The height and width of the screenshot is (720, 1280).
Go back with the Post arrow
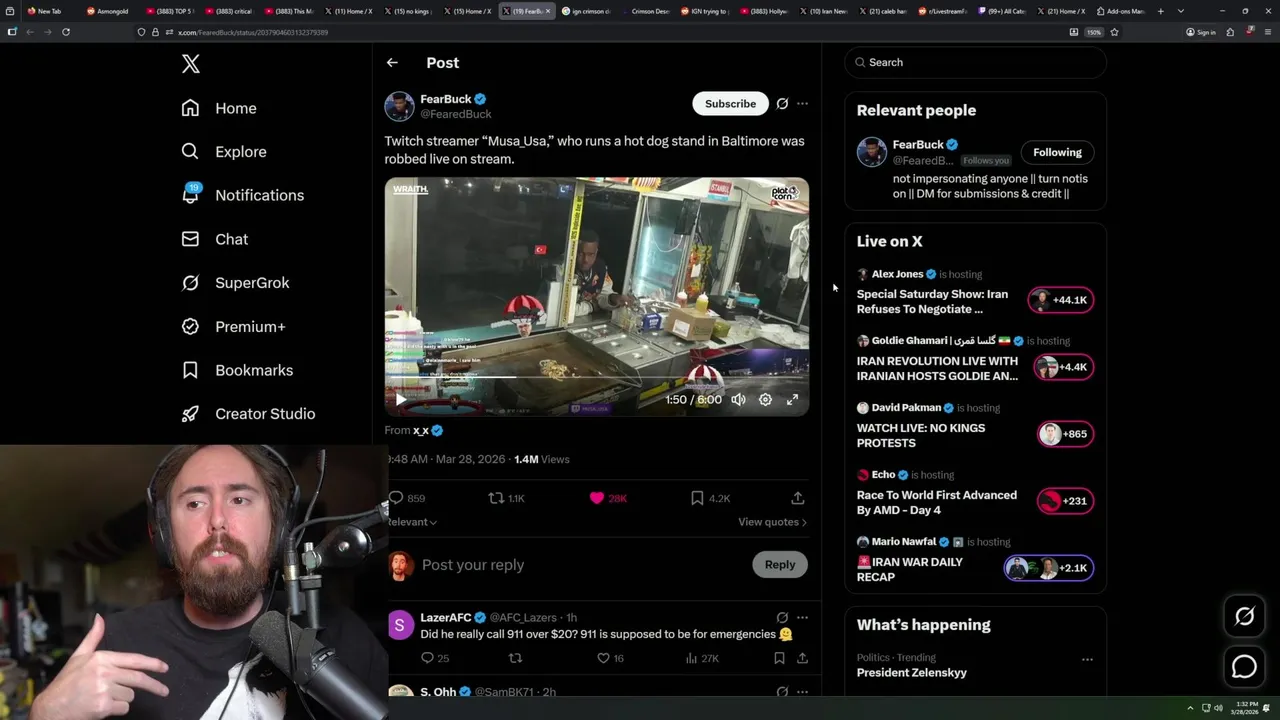pos(392,62)
